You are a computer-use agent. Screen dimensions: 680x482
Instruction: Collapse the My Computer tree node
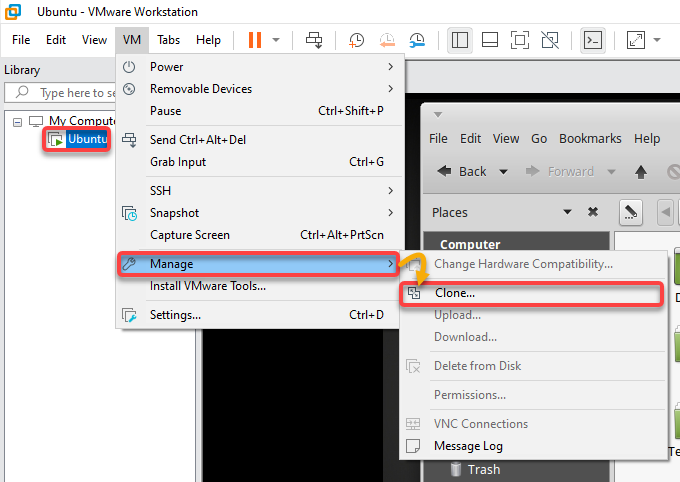[x=17, y=122]
